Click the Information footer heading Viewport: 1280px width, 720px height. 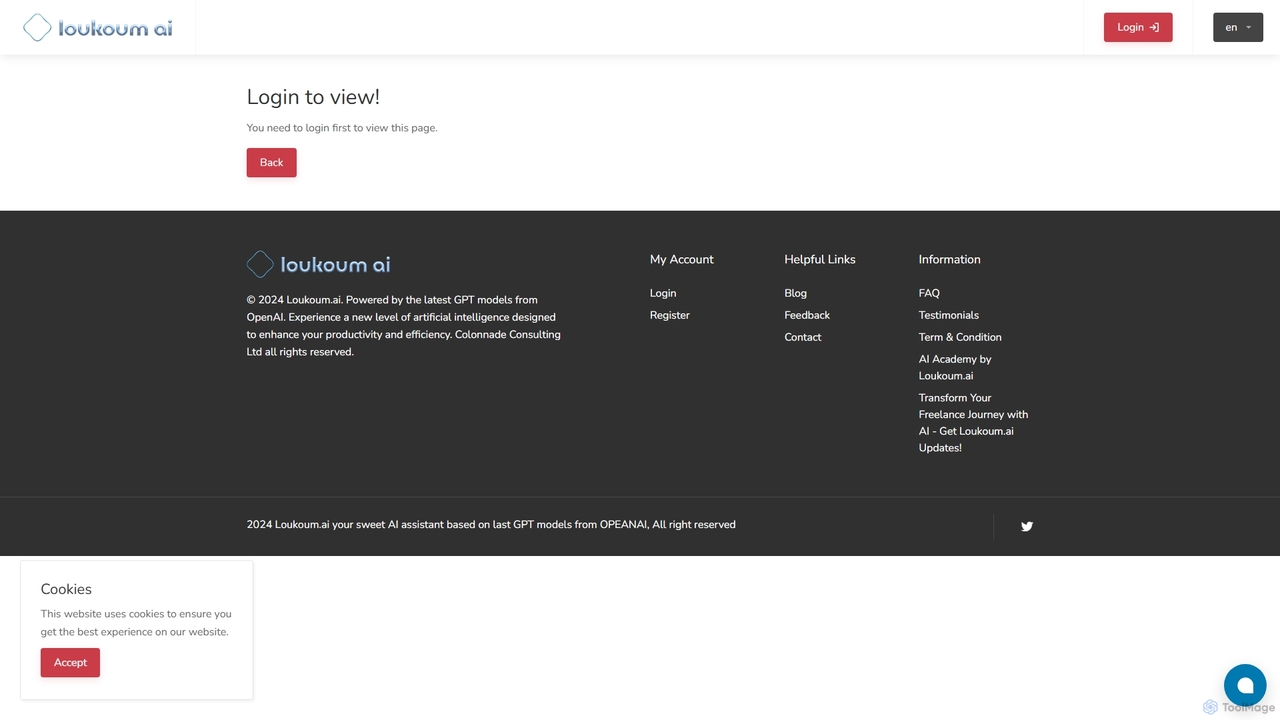point(950,259)
